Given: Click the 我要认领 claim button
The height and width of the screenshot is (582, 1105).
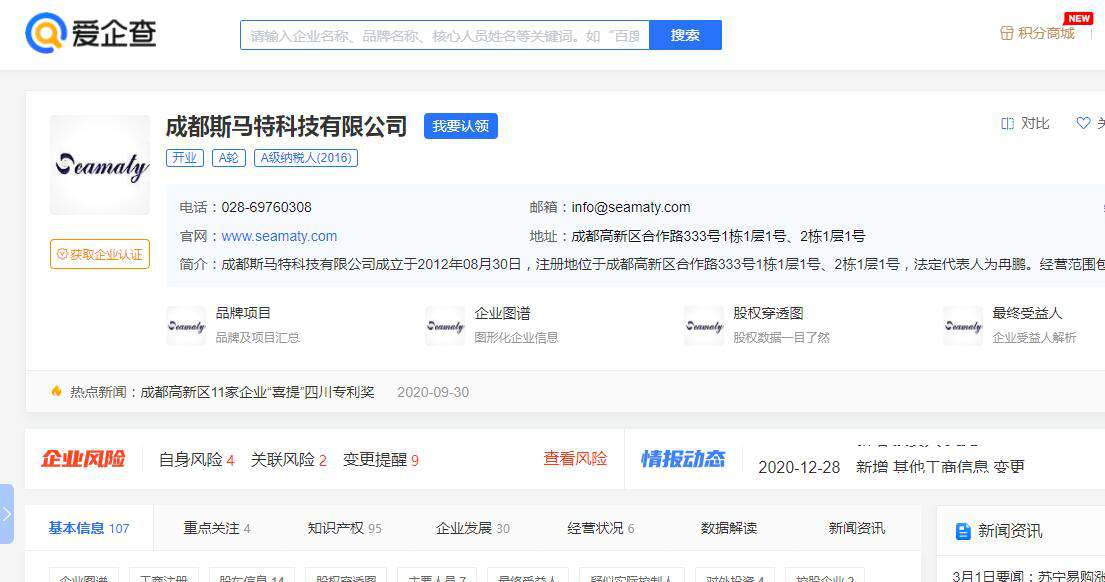Looking at the screenshot, I should click(460, 126).
